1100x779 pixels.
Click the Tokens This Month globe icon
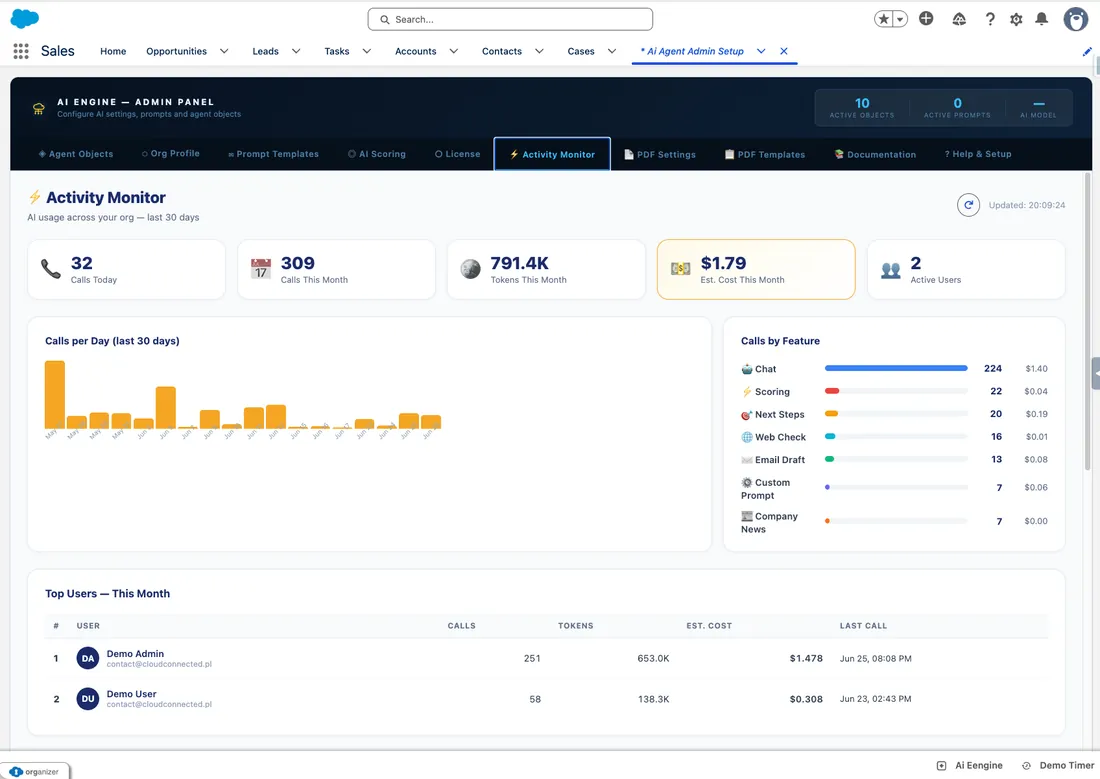pos(470,269)
